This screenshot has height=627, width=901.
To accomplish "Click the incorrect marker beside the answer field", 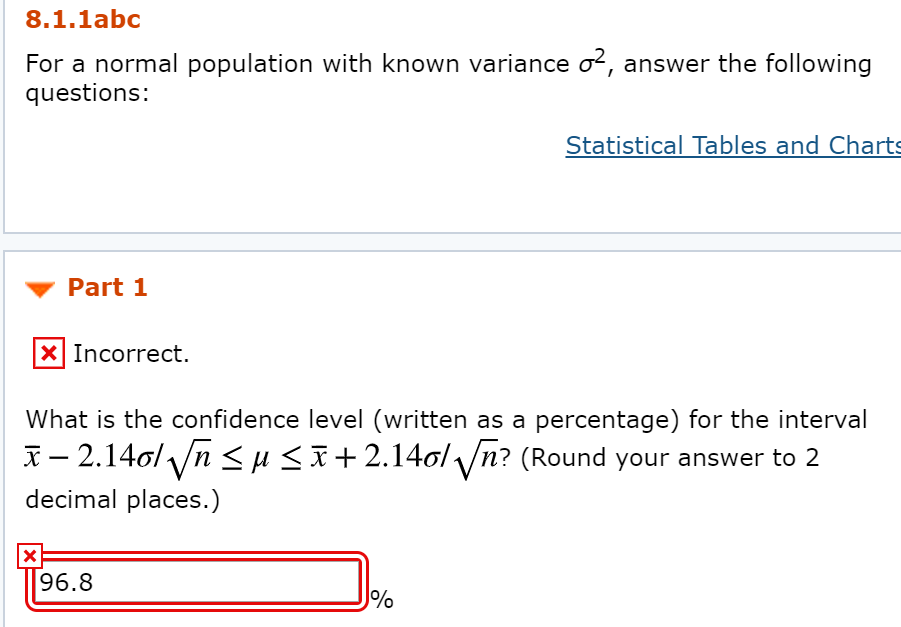I will coord(31,556).
